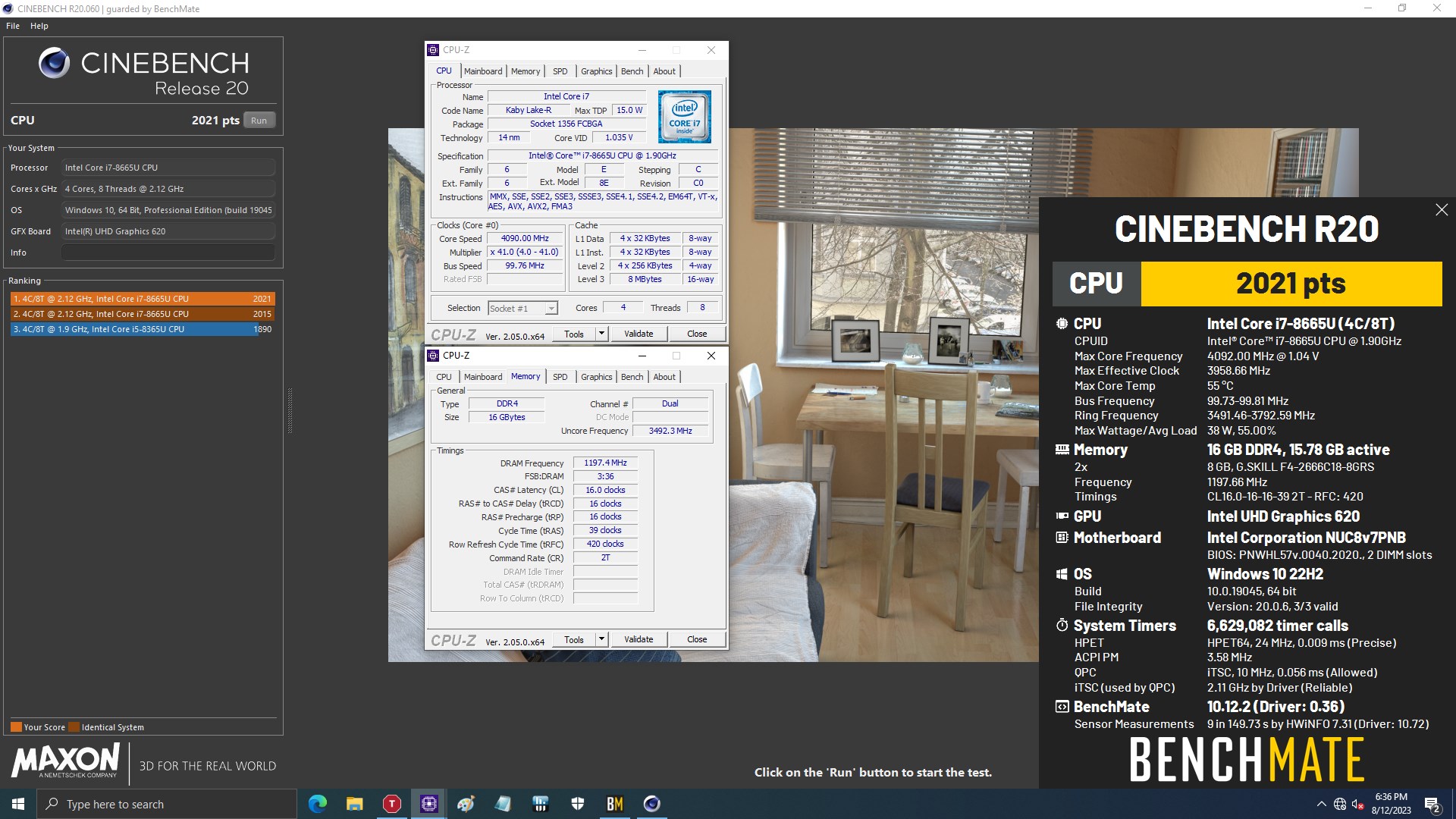Viewport: 1456px width, 819px height.
Task: Click the empty Info field under Your System
Action: [168, 253]
